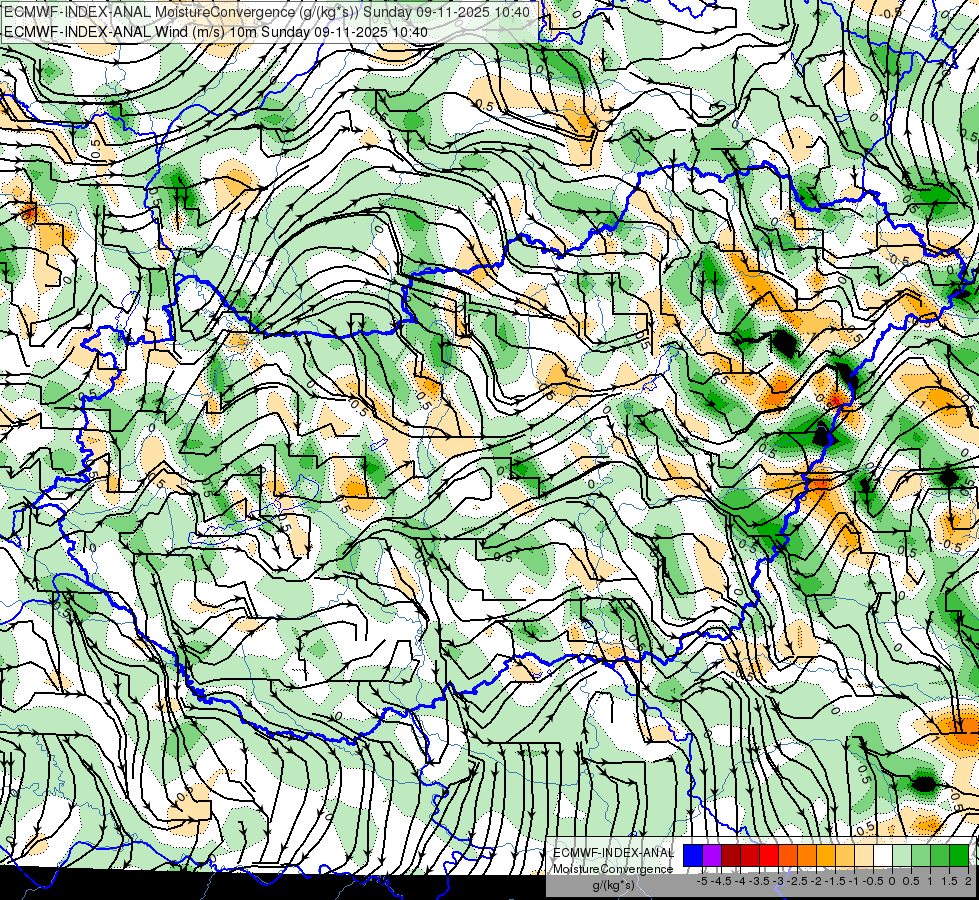
Task: Choose the orange swatch between -2.5 and -2
Action: coord(807,856)
